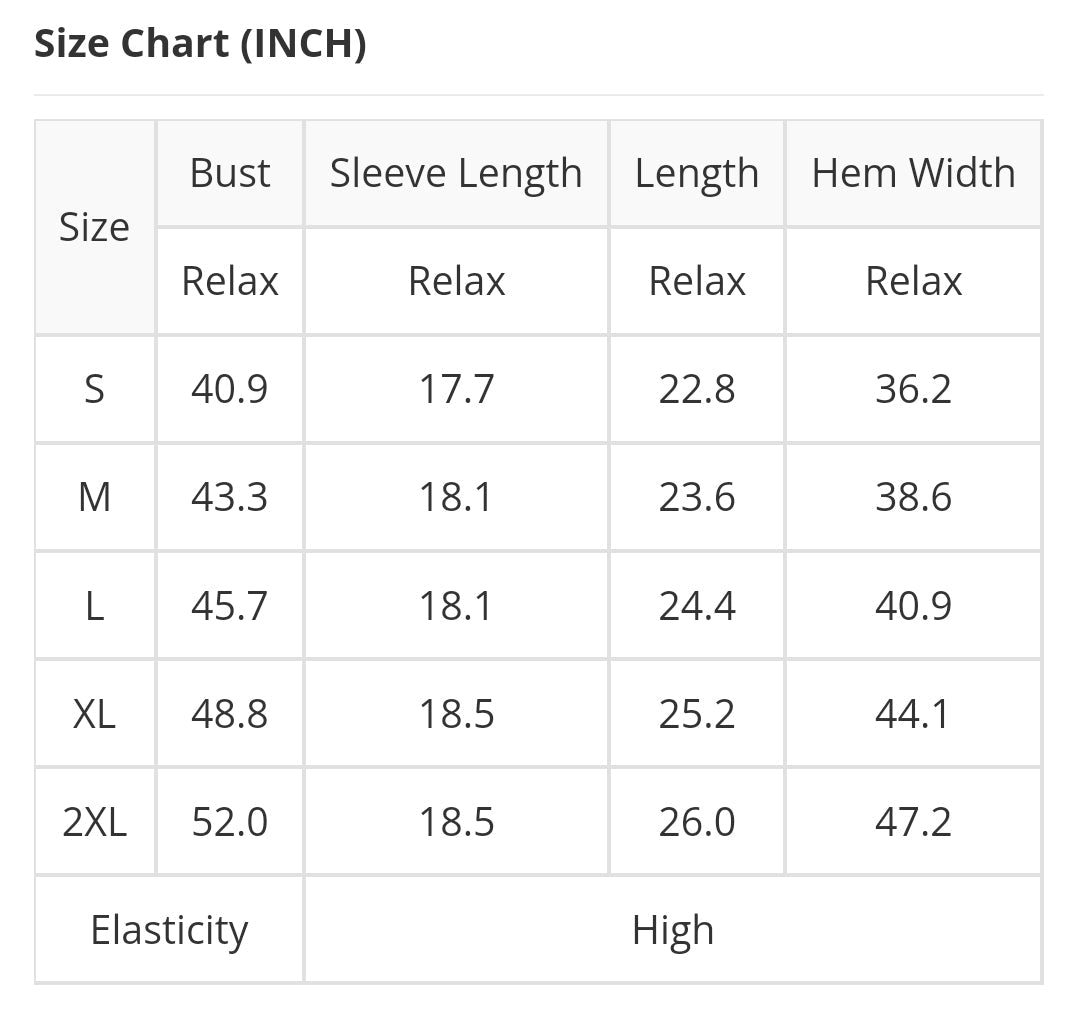Click the 23.6 length cell for M
The image size is (1080, 1014).
tap(697, 497)
